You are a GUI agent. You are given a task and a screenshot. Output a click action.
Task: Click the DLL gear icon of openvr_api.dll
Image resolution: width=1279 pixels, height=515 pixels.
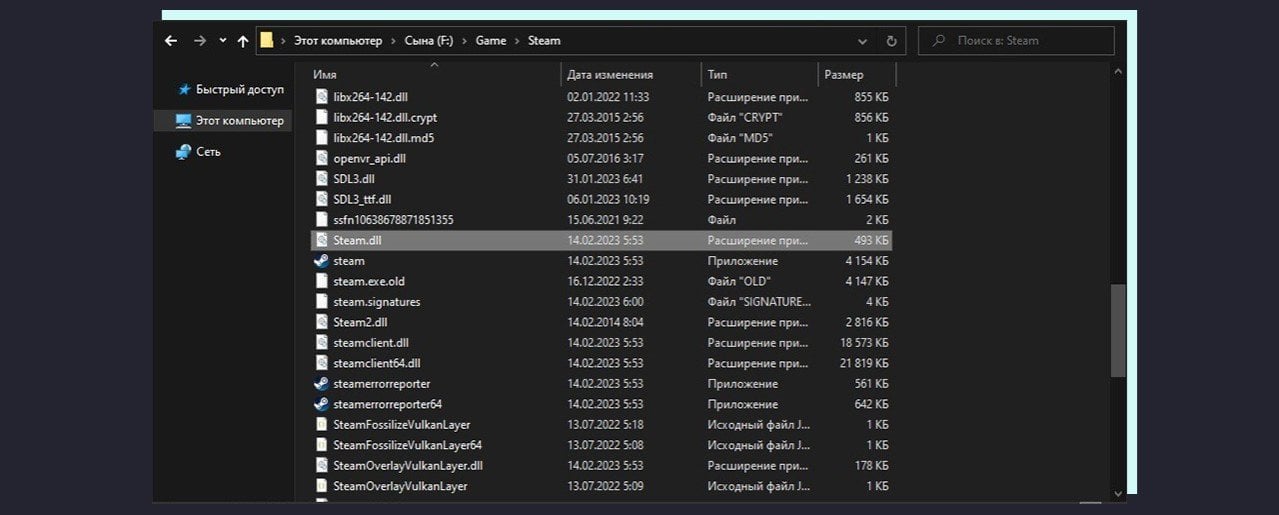click(321, 158)
